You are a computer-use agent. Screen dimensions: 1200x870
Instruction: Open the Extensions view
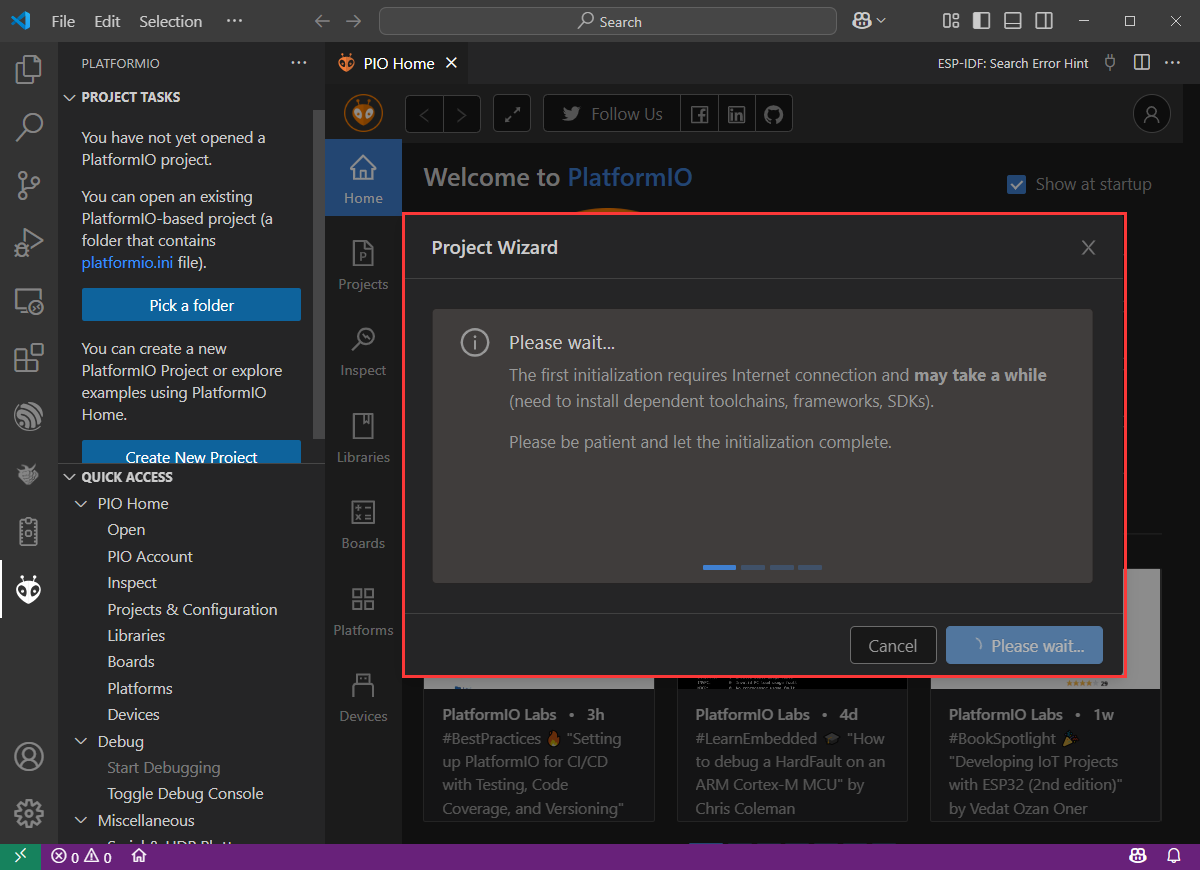coord(29,358)
